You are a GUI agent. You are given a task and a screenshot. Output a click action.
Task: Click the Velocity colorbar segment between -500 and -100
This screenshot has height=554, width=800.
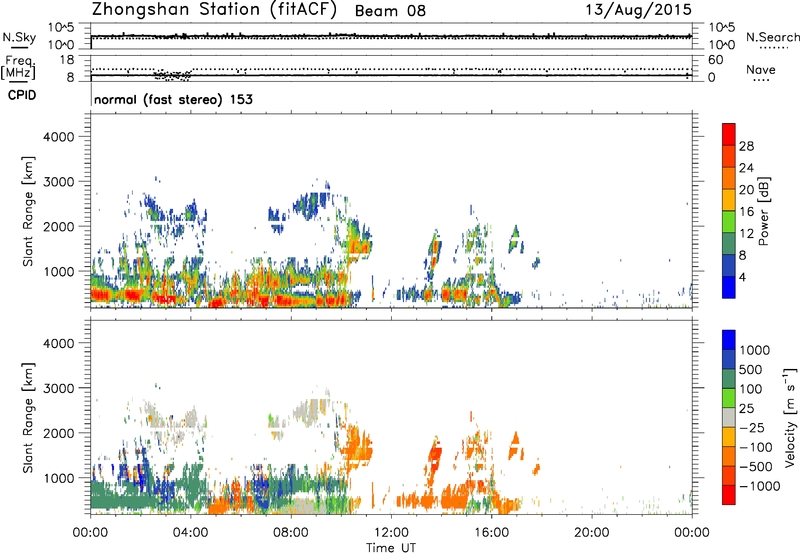coord(729,456)
